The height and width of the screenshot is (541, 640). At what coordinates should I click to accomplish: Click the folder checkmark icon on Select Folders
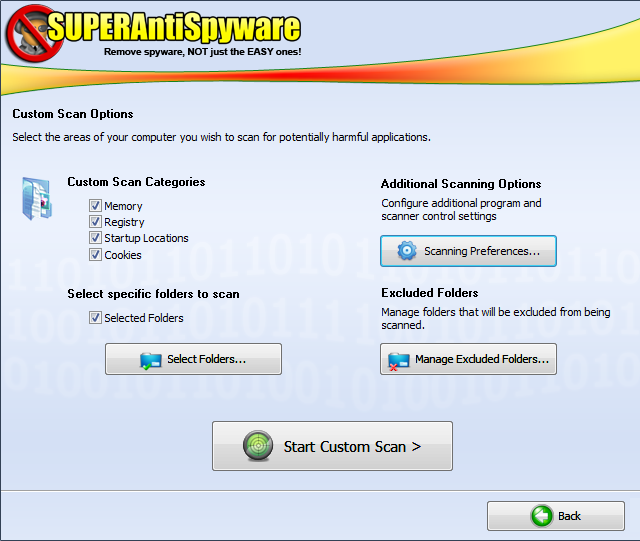(x=151, y=361)
